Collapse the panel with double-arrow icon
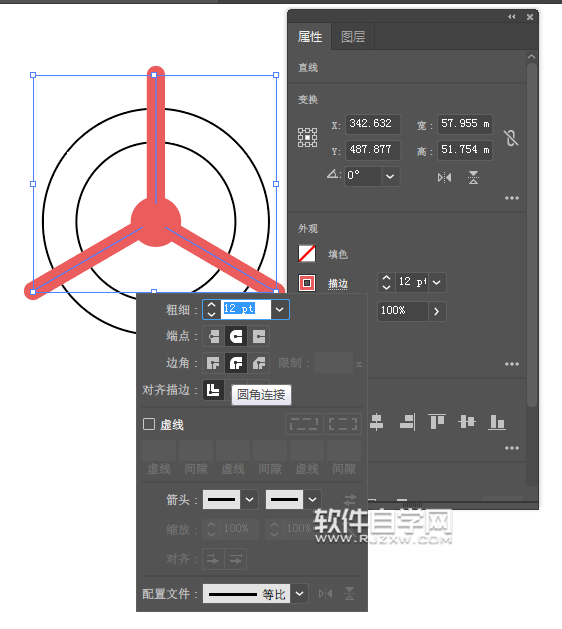The width and height of the screenshot is (562, 629). click(511, 16)
